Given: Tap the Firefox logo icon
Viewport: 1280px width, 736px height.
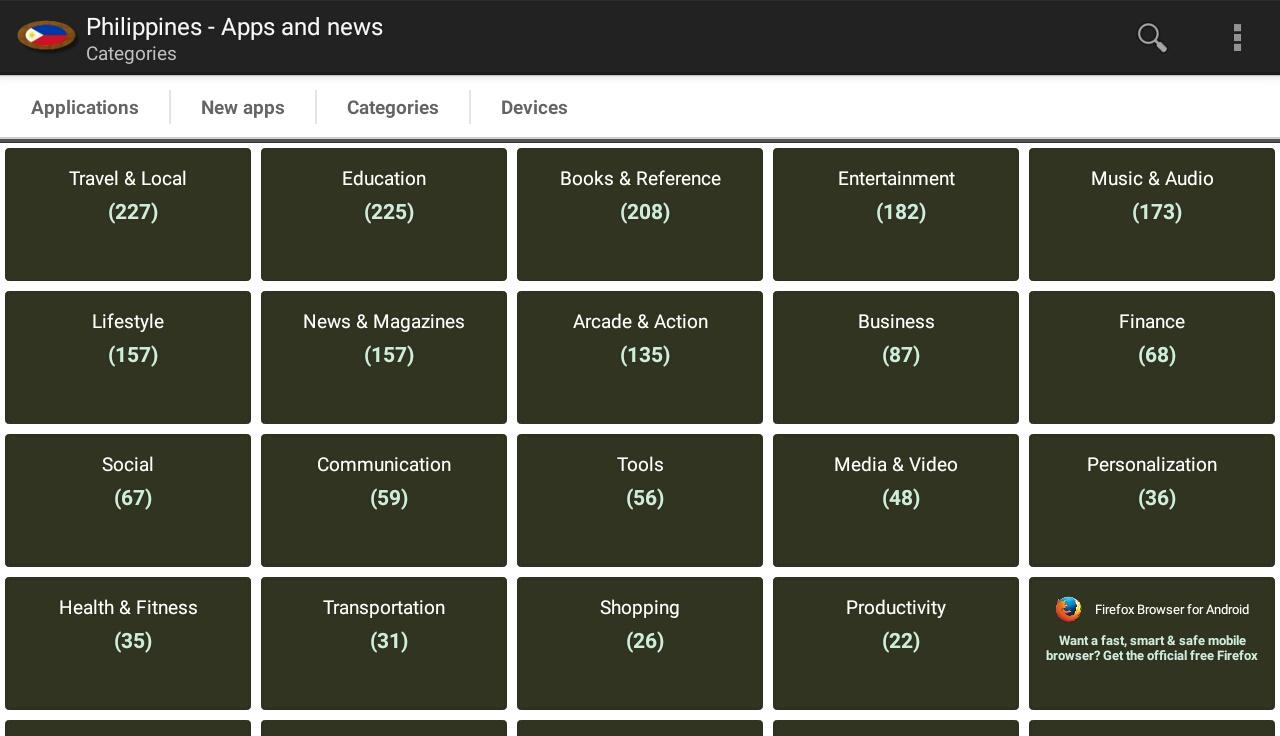Looking at the screenshot, I should pos(1068,609).
